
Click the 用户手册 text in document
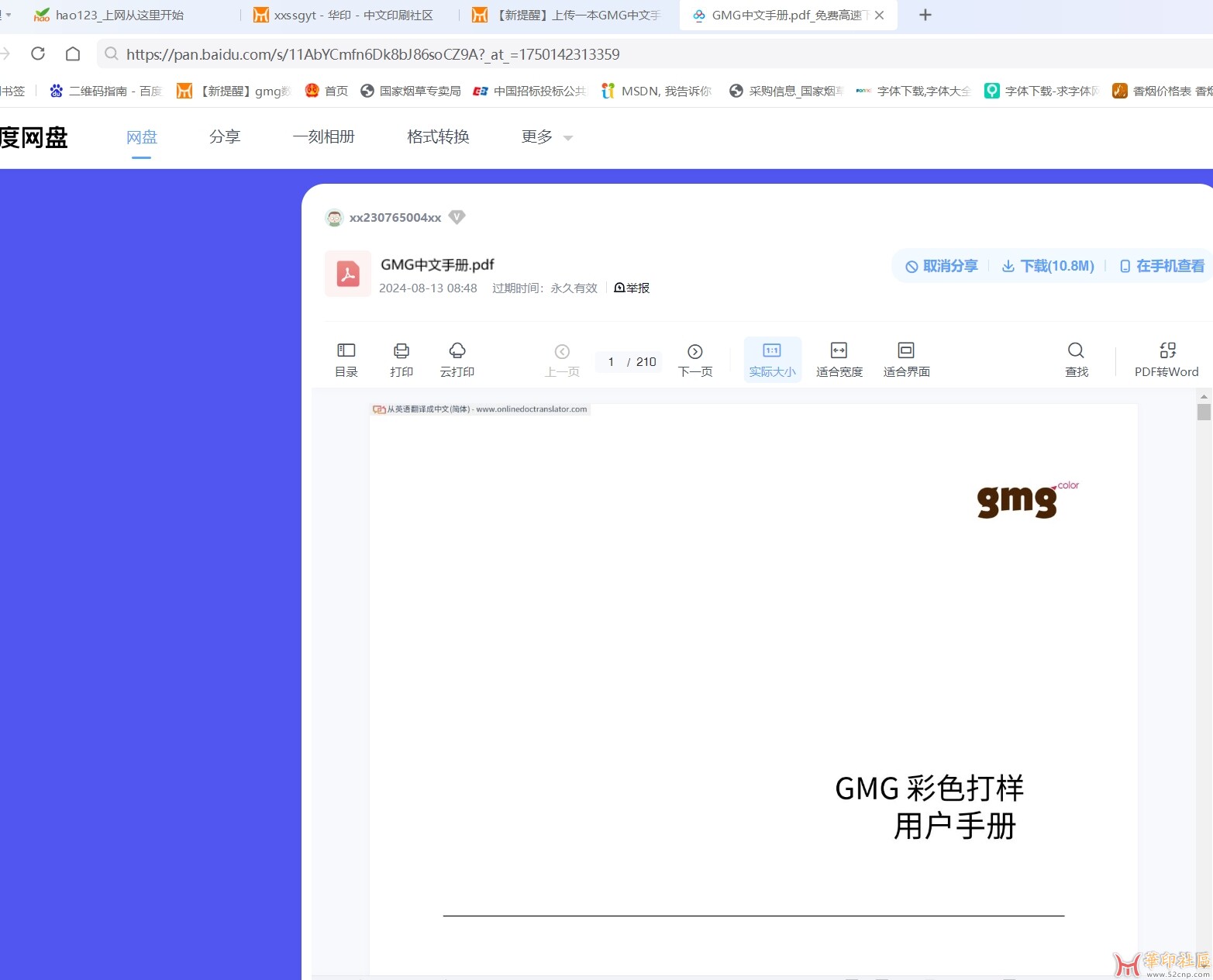[x=955, y=826]
